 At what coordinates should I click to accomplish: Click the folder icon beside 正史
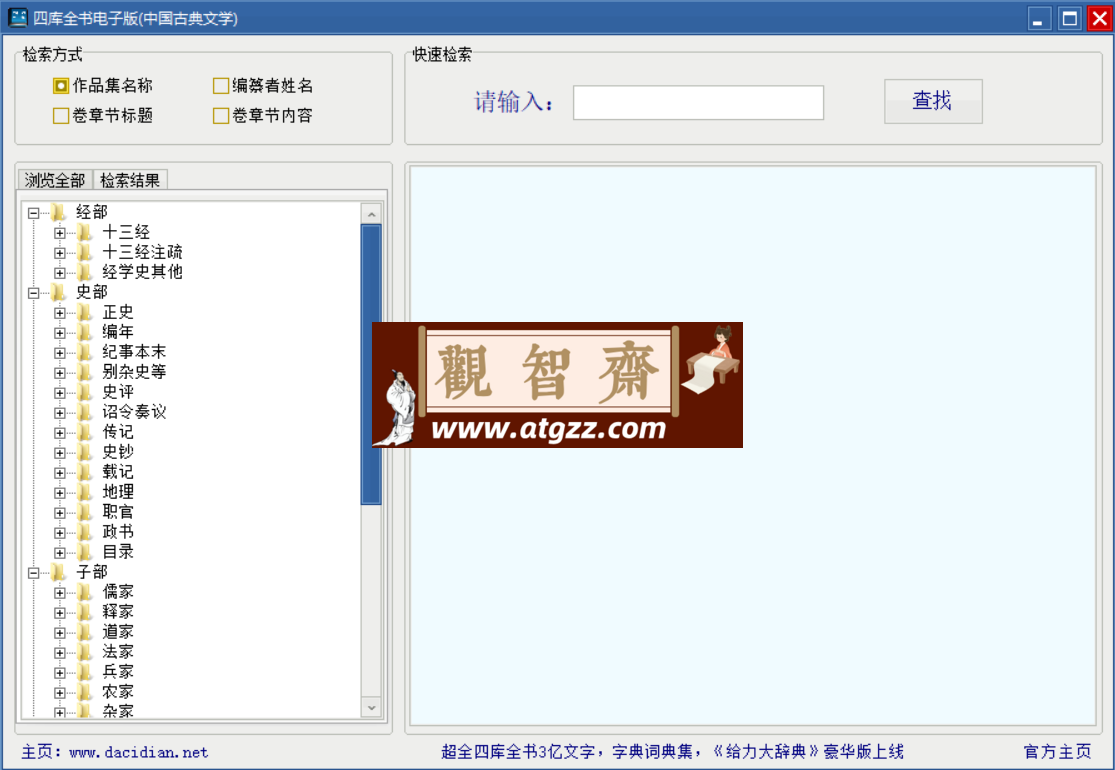85,312
